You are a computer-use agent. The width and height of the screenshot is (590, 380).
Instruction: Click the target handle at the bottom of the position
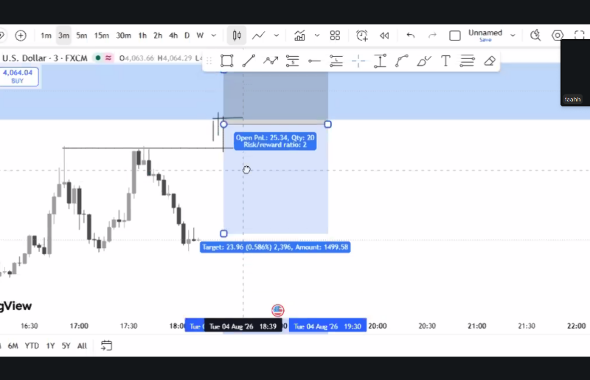click(224, 234)
